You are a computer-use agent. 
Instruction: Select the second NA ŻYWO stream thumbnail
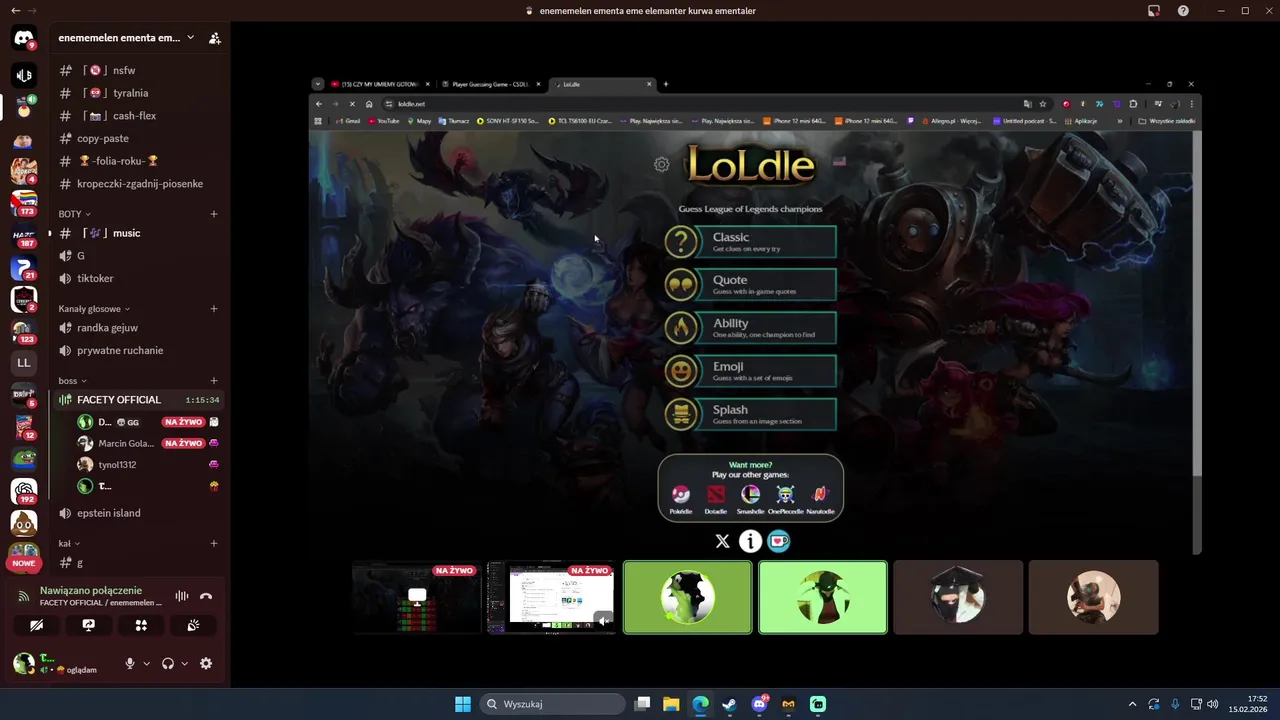point(552,597)
